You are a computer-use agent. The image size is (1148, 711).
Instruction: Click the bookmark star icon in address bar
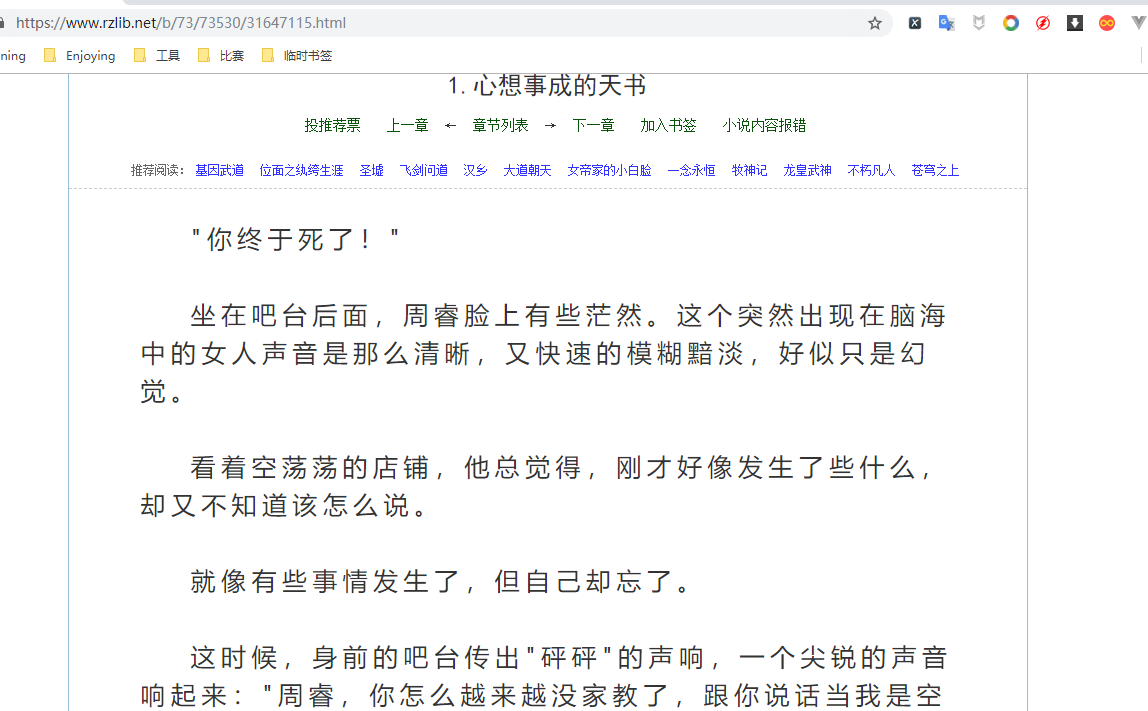[874, 23]
